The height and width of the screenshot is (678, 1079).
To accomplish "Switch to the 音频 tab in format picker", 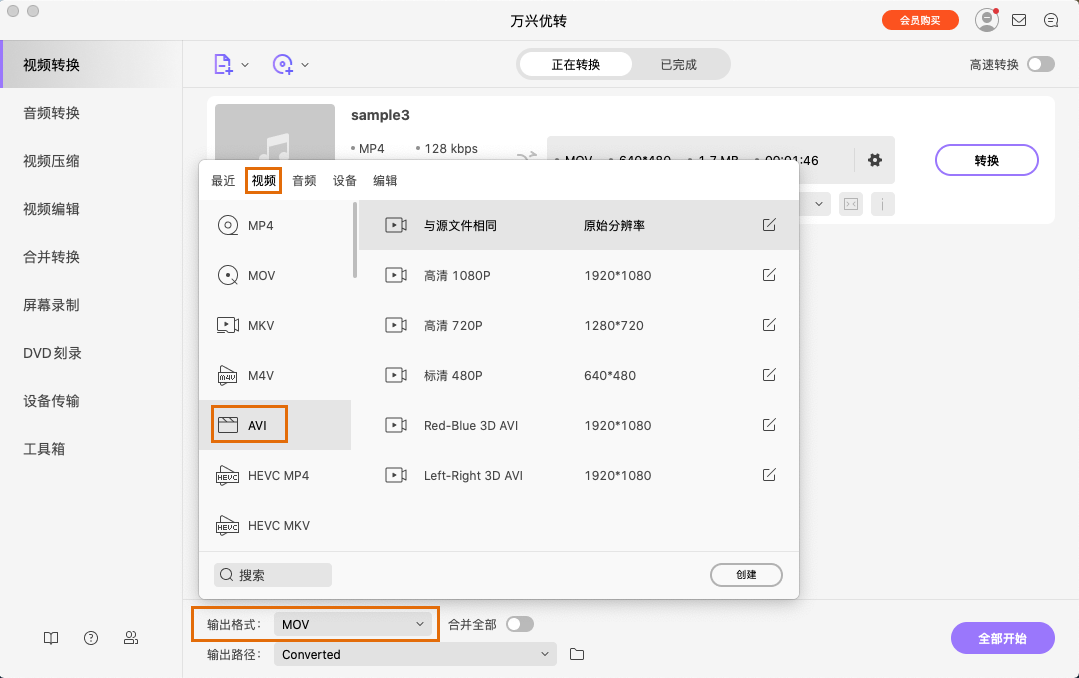I will click(304, 180).
